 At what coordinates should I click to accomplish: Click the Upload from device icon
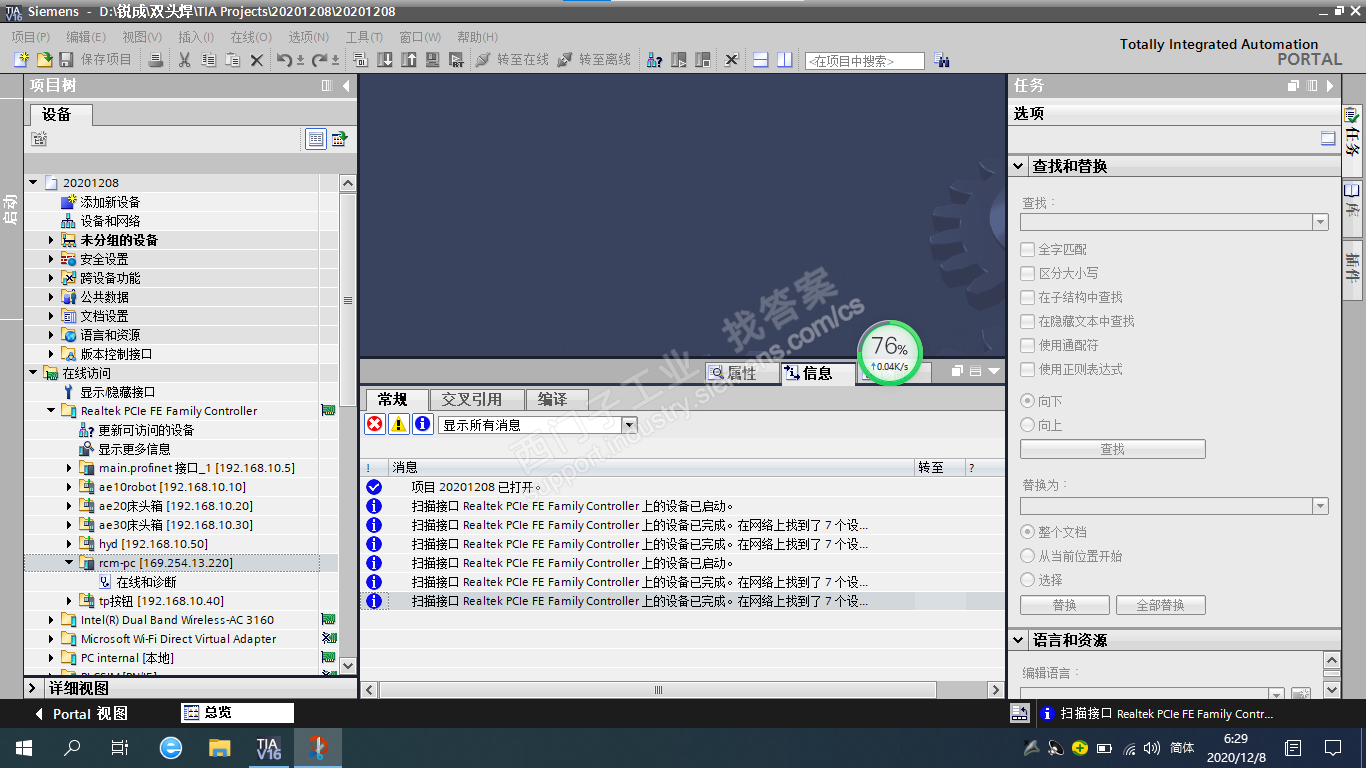[x=409, y=60]
